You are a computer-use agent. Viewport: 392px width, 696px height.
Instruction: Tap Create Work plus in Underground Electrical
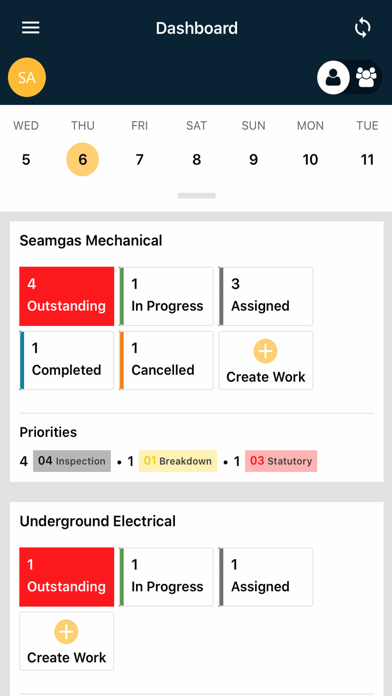coord(67,641)
